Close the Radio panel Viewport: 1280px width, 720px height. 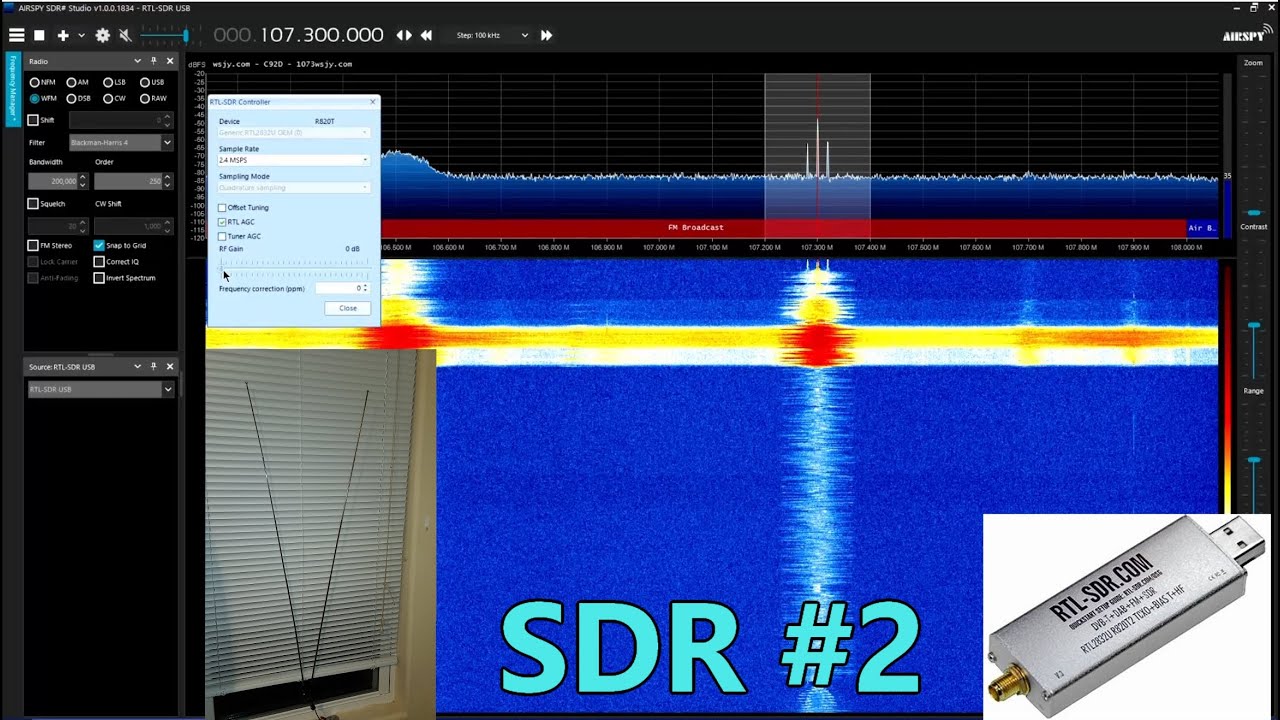click(169, 61)
